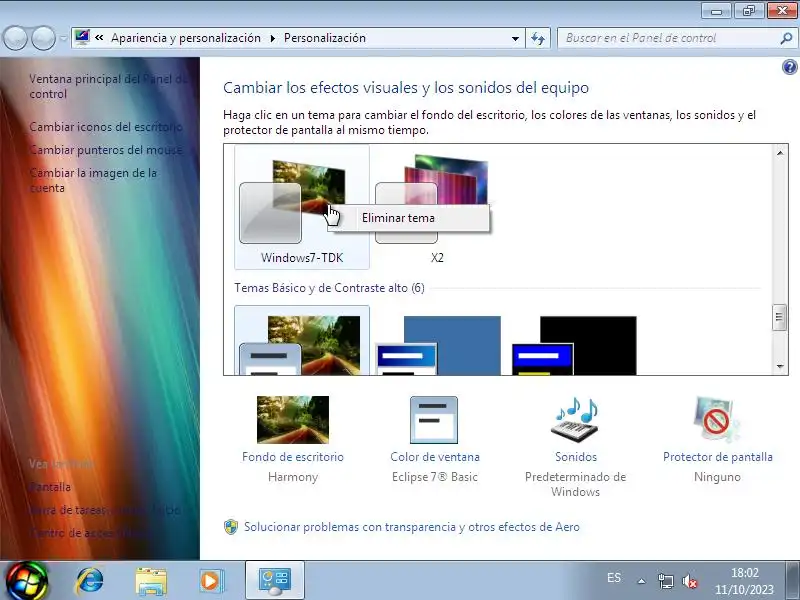Open the Pantalla link in sidebar

[x=49, y=487]
